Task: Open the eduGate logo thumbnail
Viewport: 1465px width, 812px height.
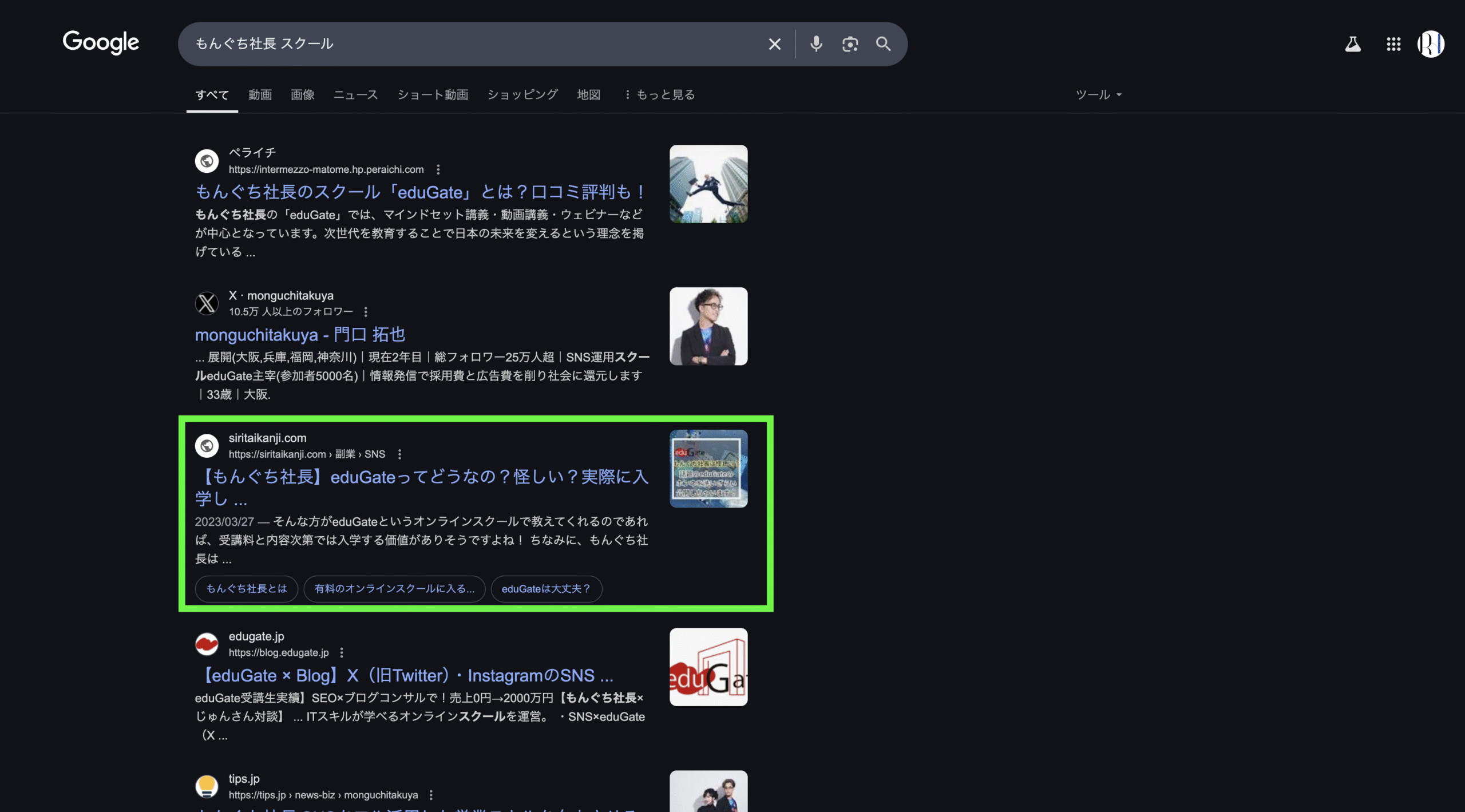Action: [x=708, y=667]
